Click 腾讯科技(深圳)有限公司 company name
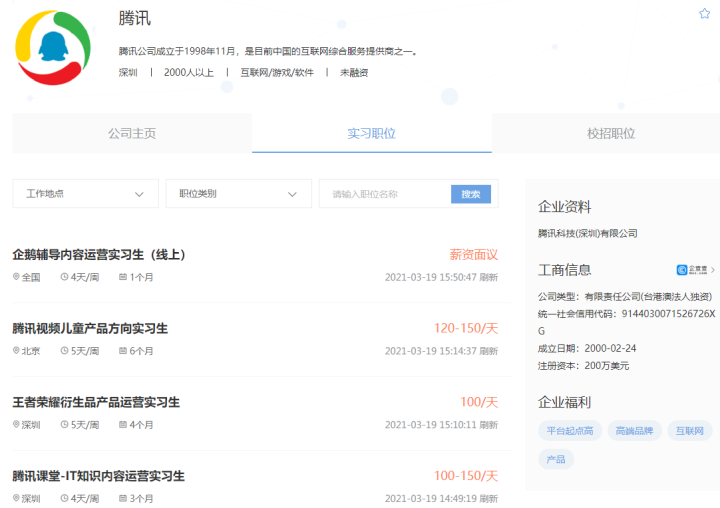The width and height of the screenshot is (720, 508). tap(587, 233)
